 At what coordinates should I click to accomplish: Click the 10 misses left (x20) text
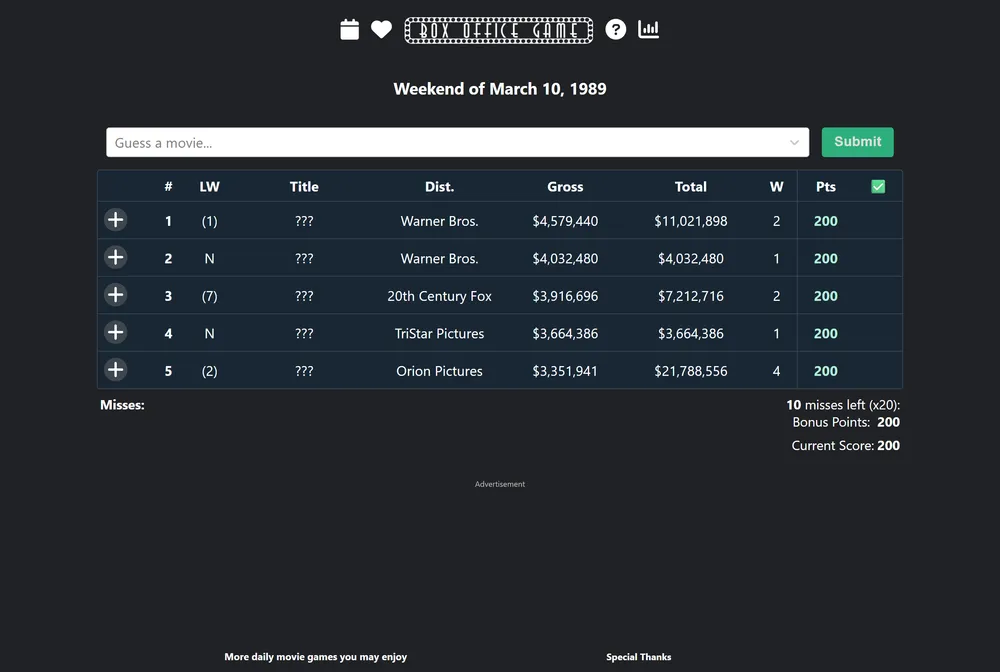843,405
